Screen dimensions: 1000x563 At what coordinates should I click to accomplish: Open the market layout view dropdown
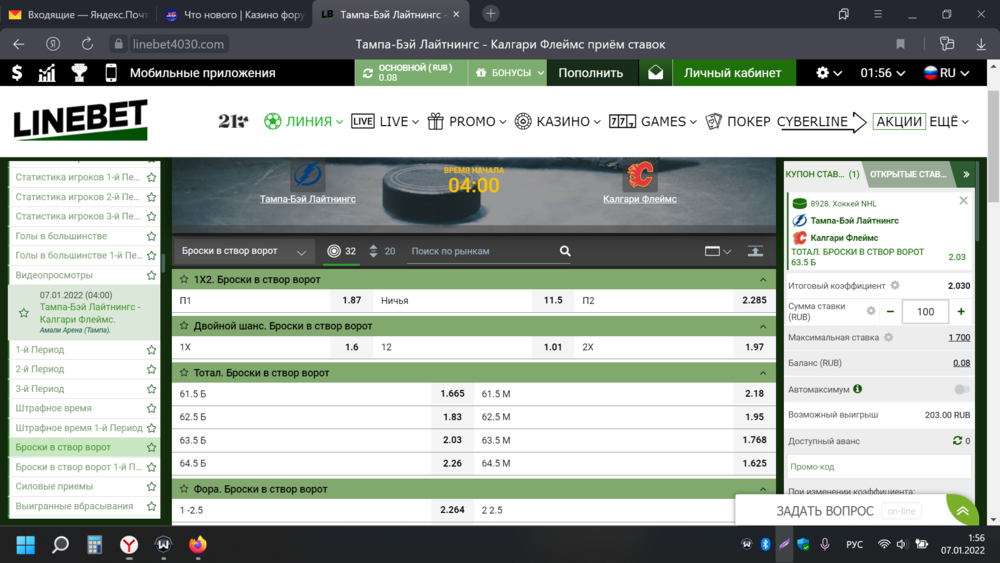tap(717, 251)
